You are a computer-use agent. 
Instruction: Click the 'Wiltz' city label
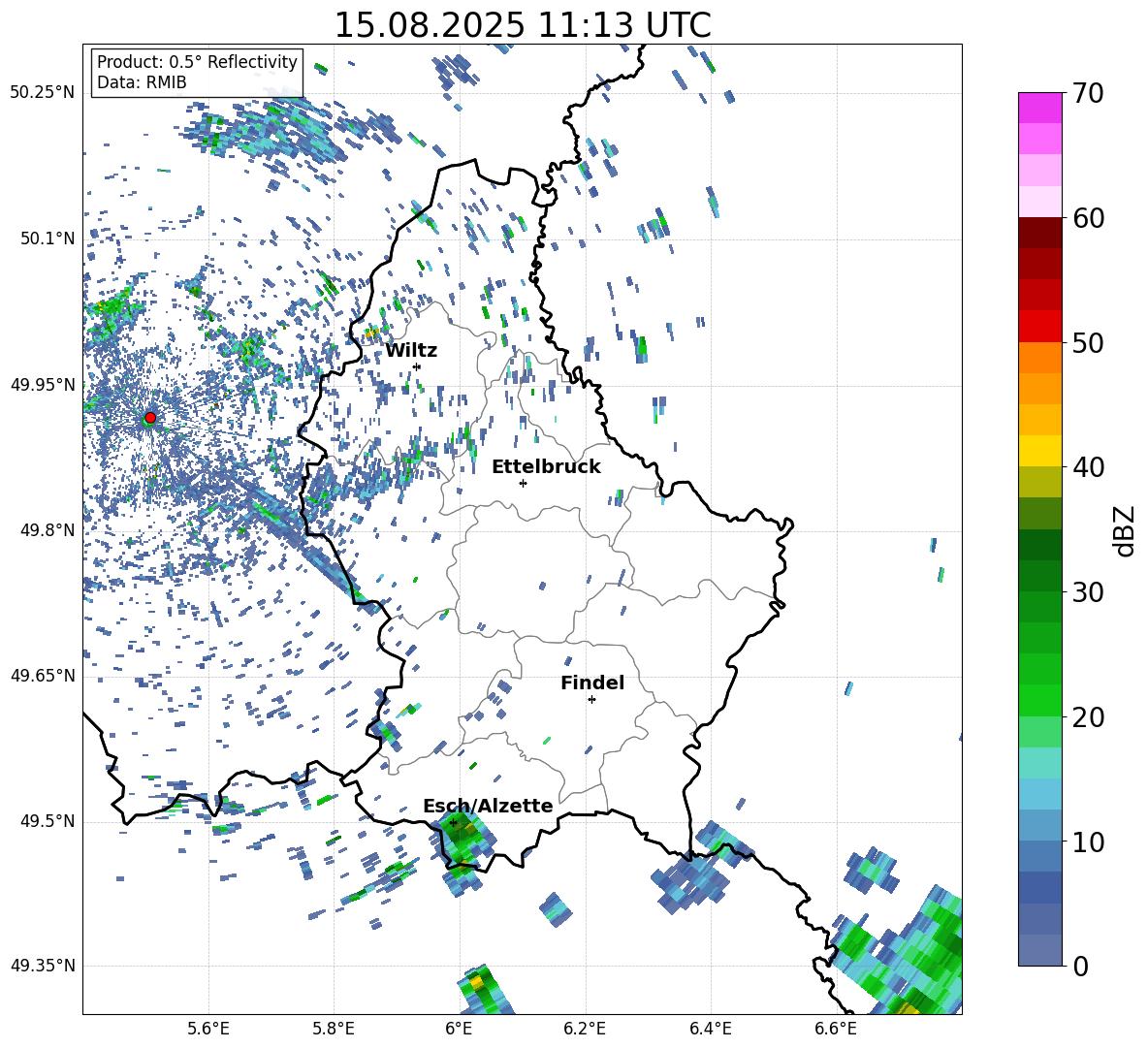[x=411, y=351]
